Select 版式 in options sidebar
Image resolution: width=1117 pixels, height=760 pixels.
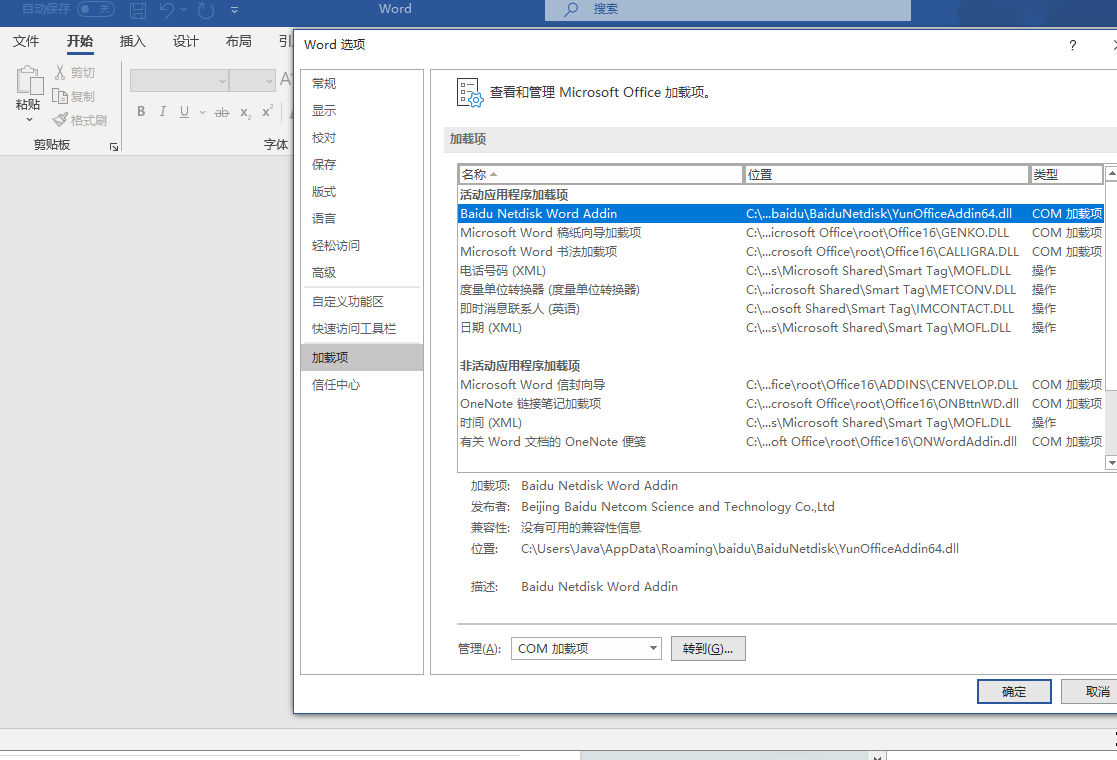[x=362, y=192]
